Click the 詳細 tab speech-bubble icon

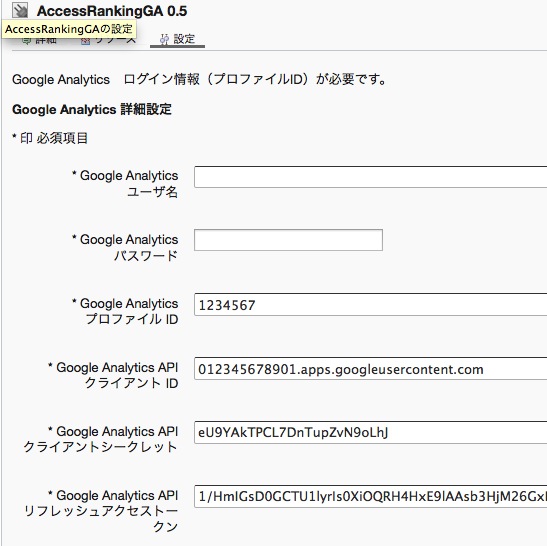(x=27, y=41)
